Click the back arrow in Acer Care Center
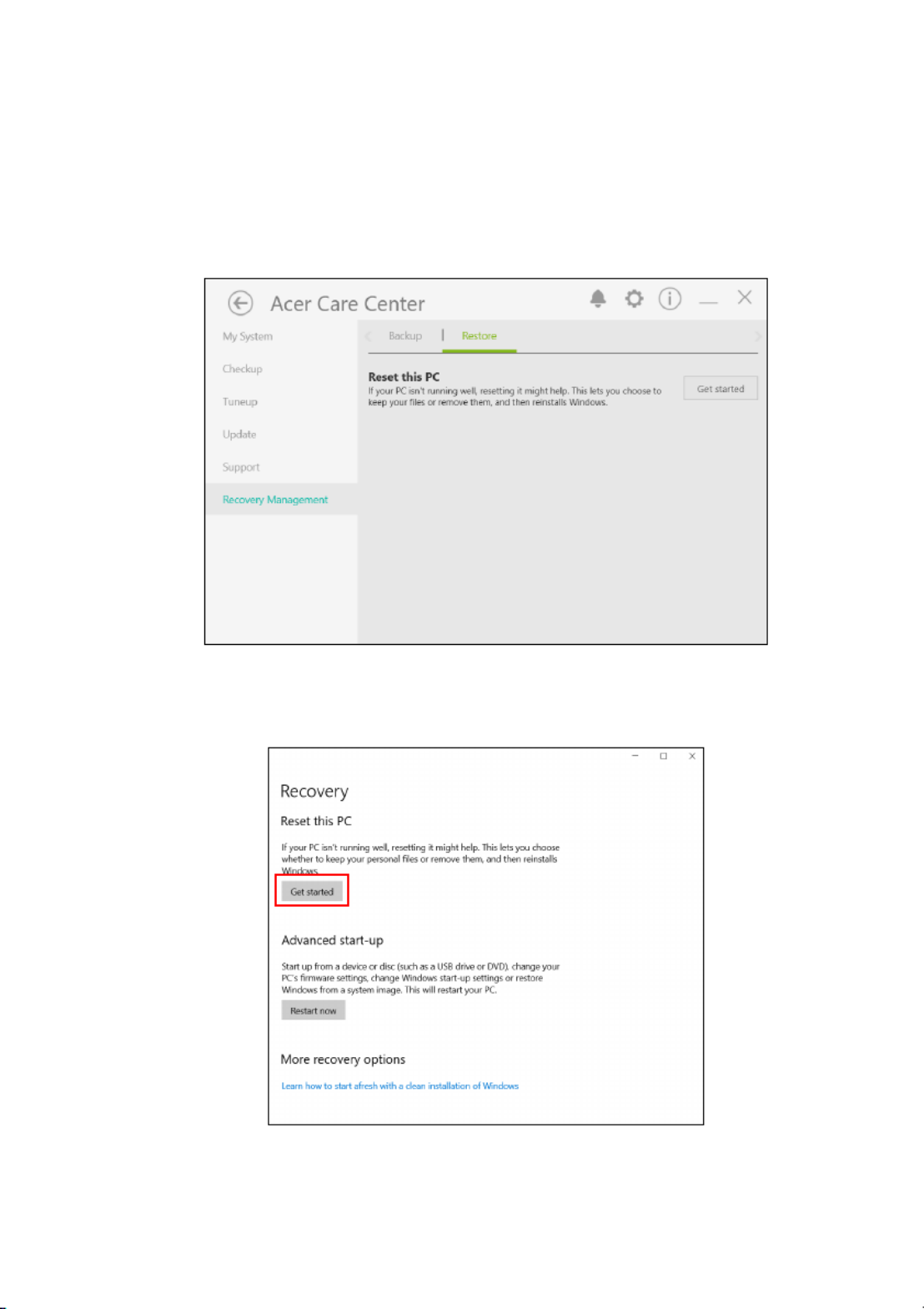This screenshot has width=924, height=1309. click(240, 303)
